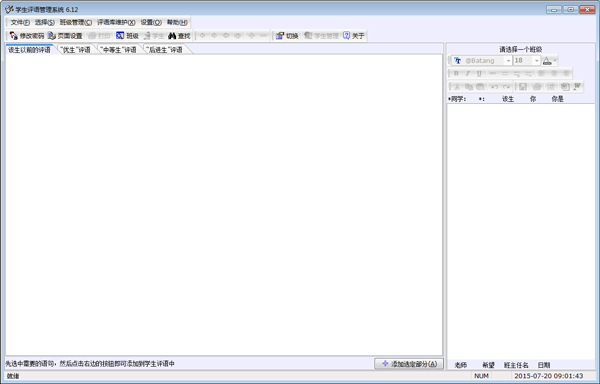Toggle Underline formatting in comment editor

click(x=479, y=73)
